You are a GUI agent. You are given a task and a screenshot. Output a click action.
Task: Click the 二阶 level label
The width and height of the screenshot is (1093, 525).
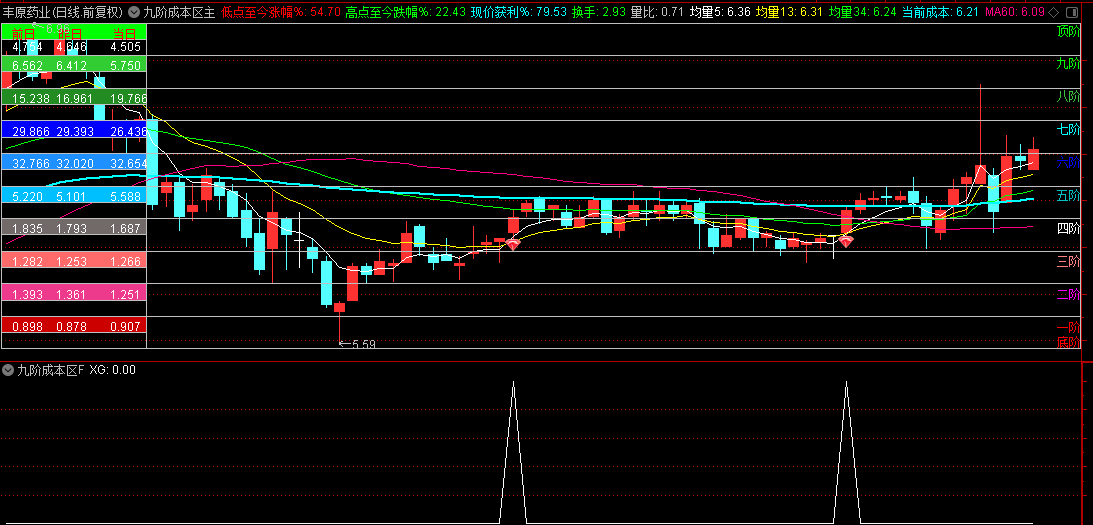(1068, 294)
